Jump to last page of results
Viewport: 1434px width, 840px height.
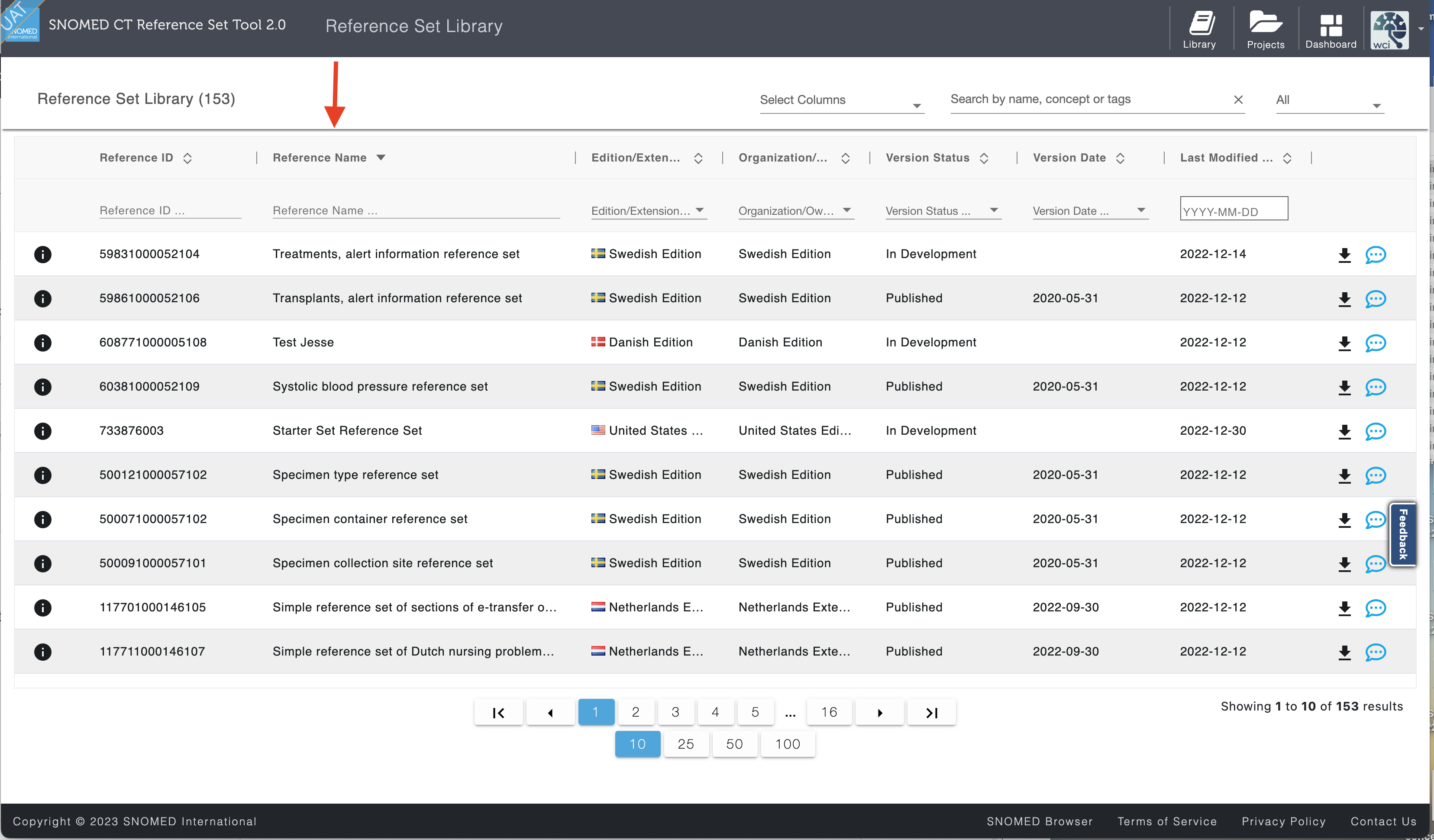pos(931,713)
